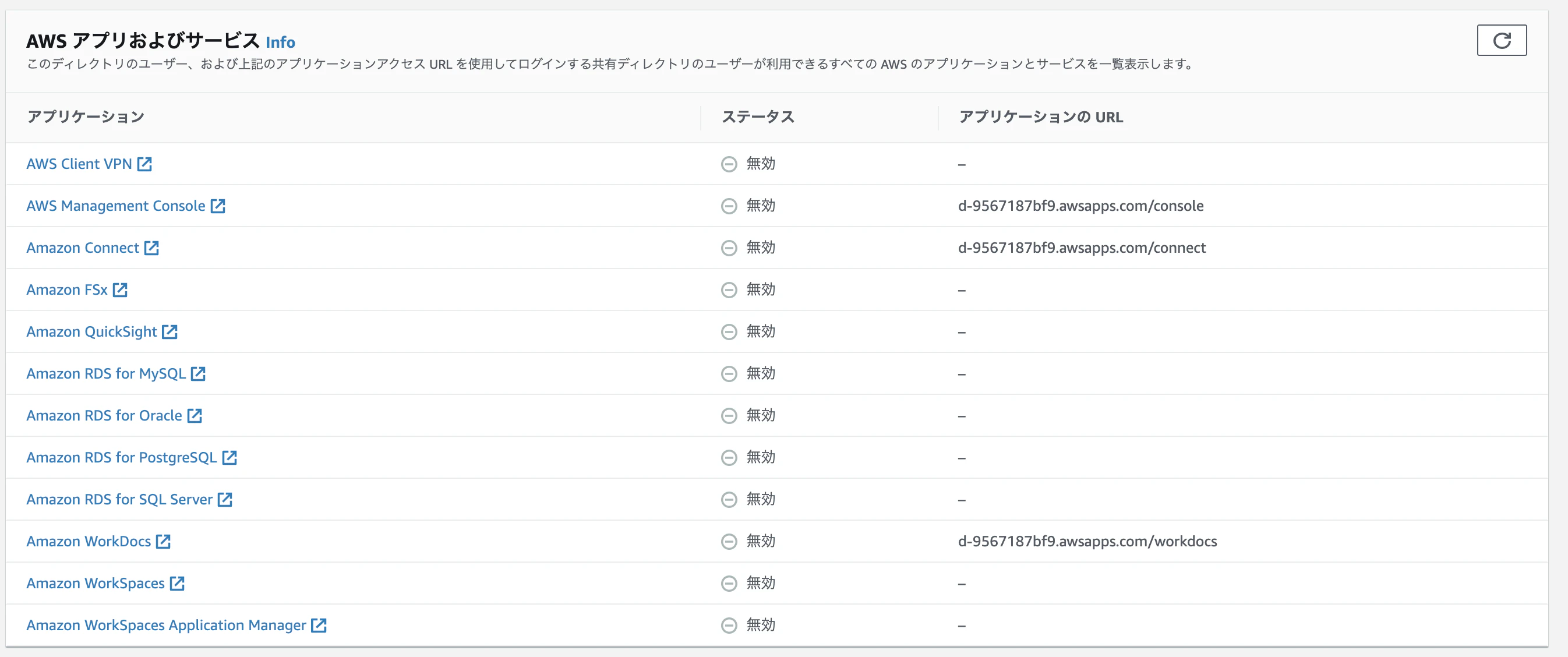This screenshot has width=1568, height=657.
Task: Click external-link icon next to Amazon WorkDocs
Action: [x=163, y=542]
